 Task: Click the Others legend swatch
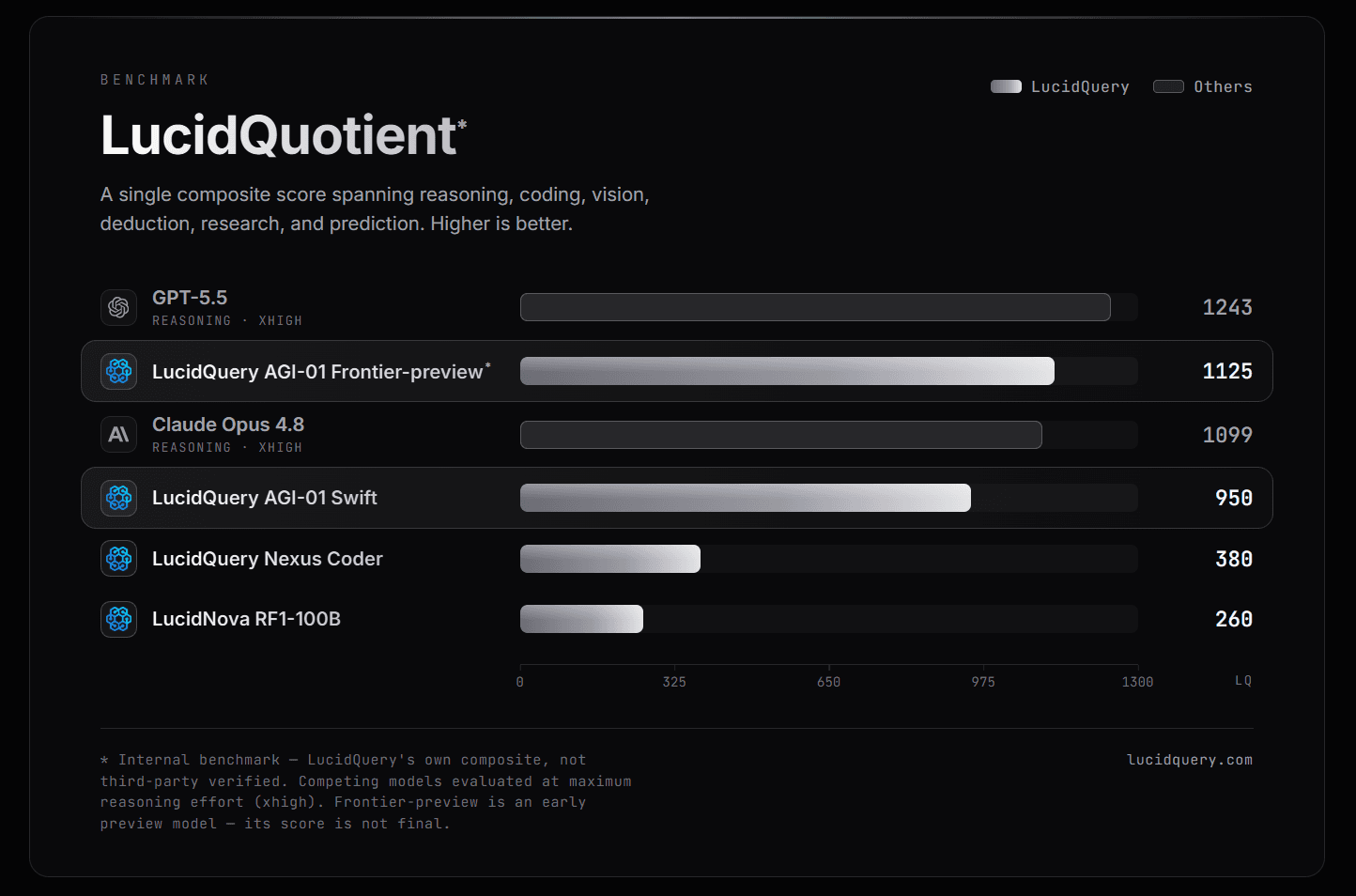1168,86
